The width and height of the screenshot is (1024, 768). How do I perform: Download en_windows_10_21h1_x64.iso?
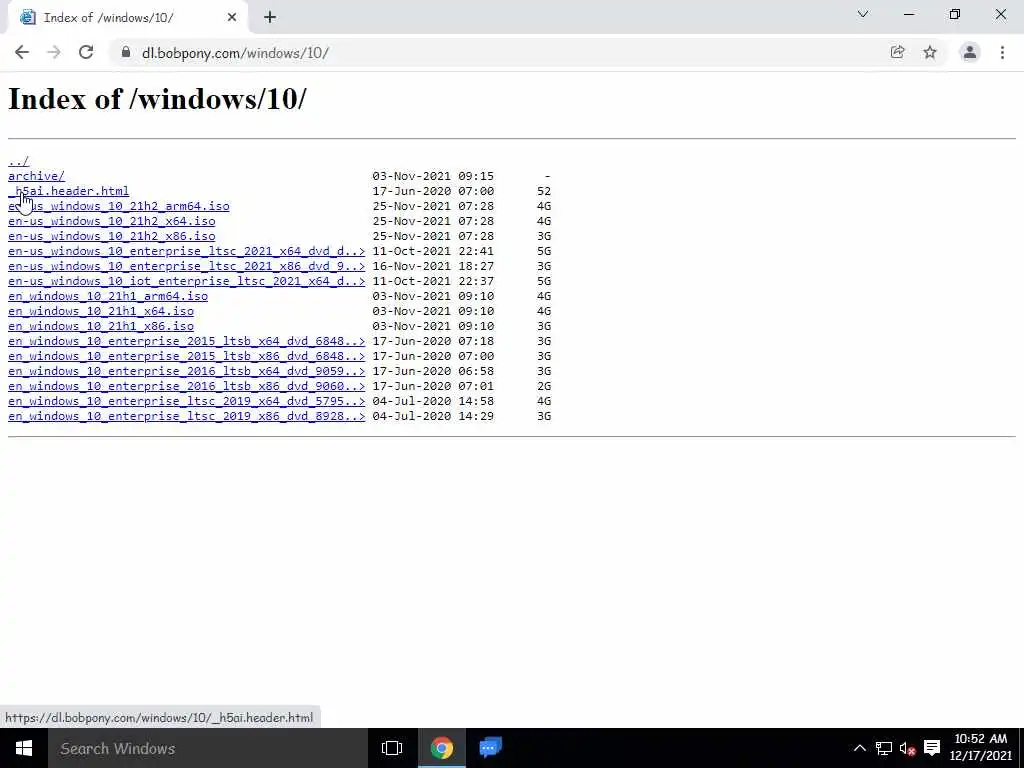click(x=101, y=311)
